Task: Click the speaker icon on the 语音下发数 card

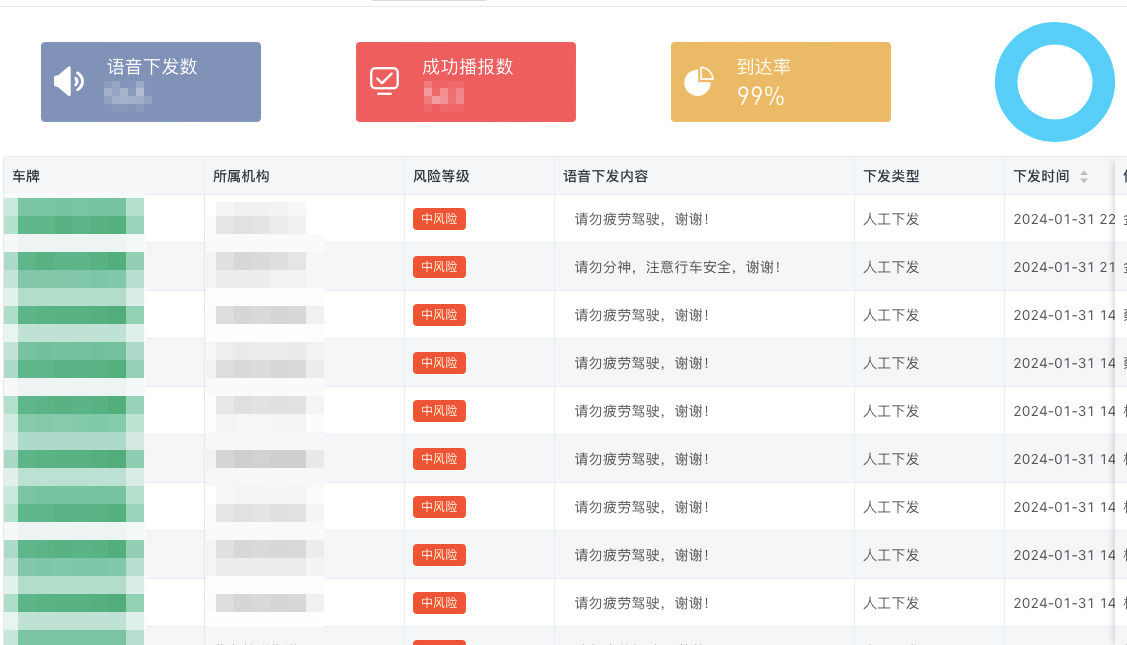Action: point(69,81)
